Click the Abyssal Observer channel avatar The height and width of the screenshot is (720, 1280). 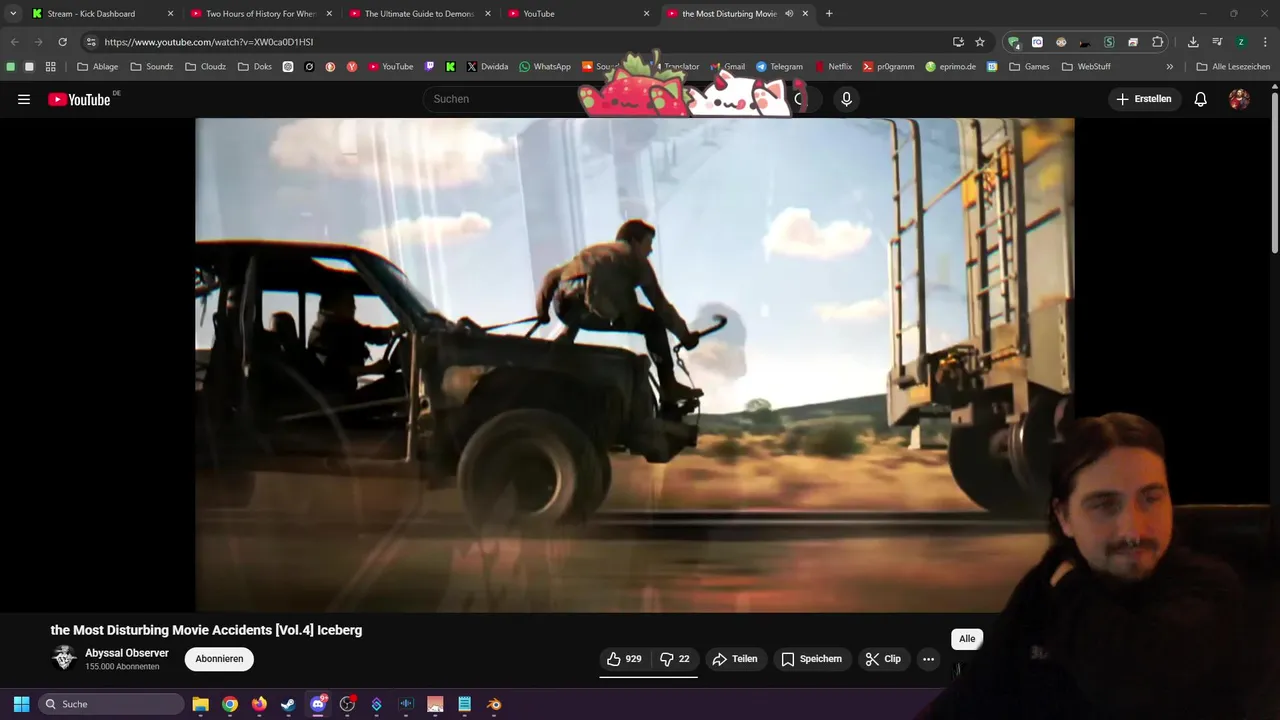click(64, 658)
